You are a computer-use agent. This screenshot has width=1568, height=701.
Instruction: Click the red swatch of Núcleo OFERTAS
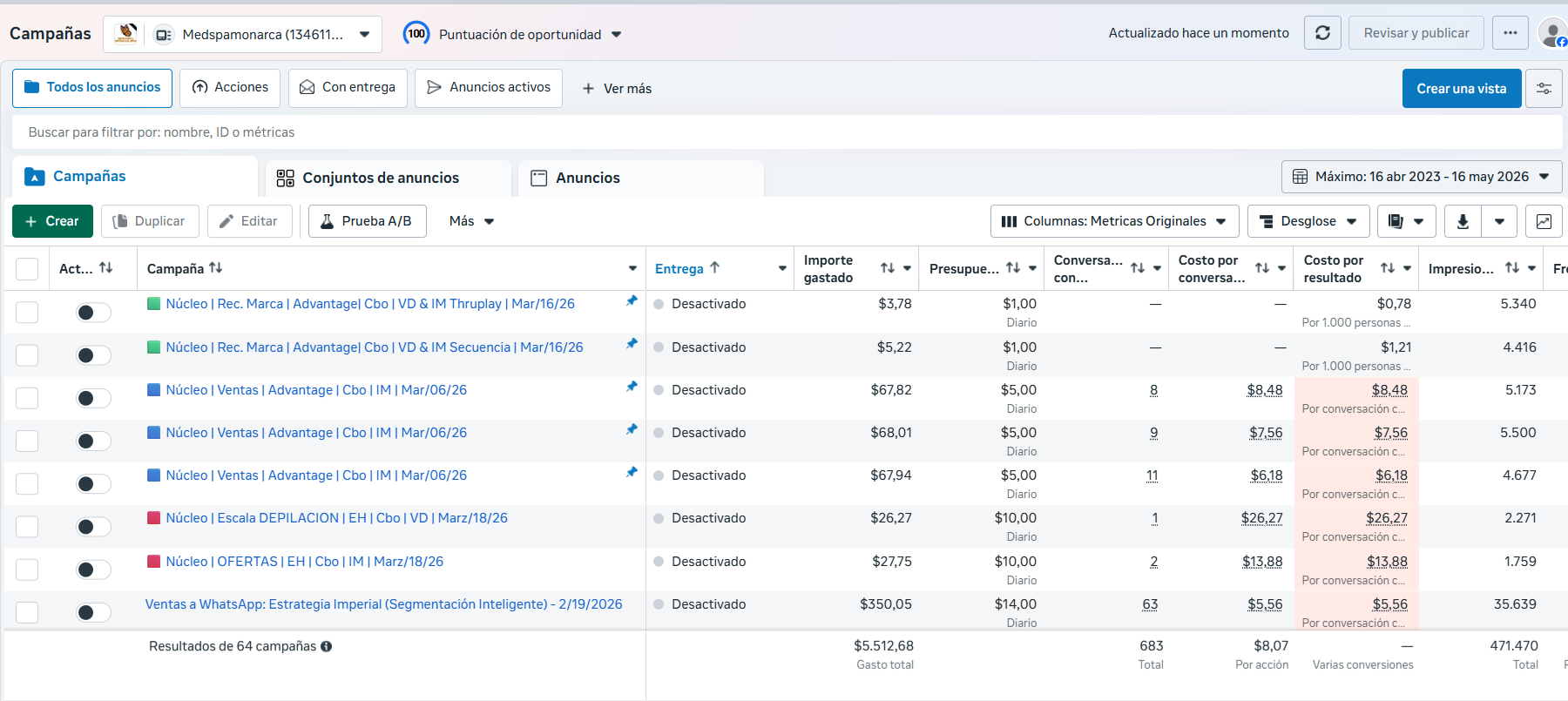[x=153, y=562]
